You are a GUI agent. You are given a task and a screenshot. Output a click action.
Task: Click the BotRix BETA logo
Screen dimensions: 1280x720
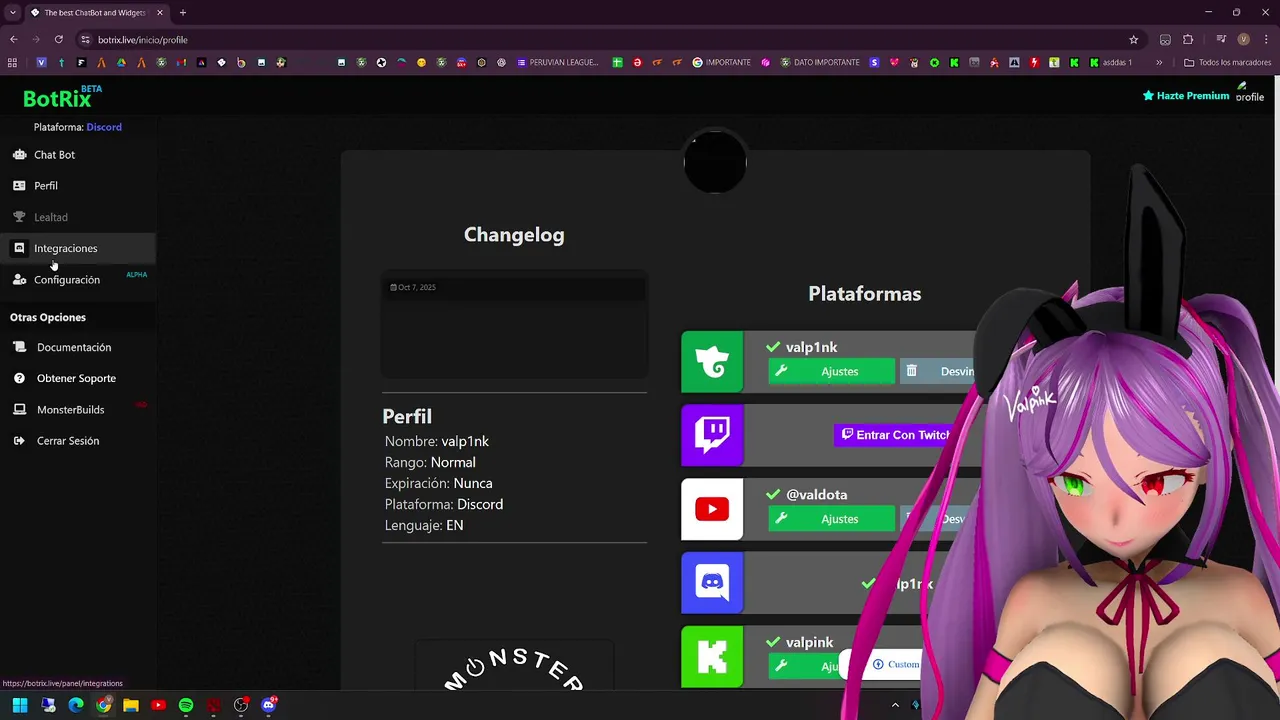pyautogui.click(x=62, y=97)
